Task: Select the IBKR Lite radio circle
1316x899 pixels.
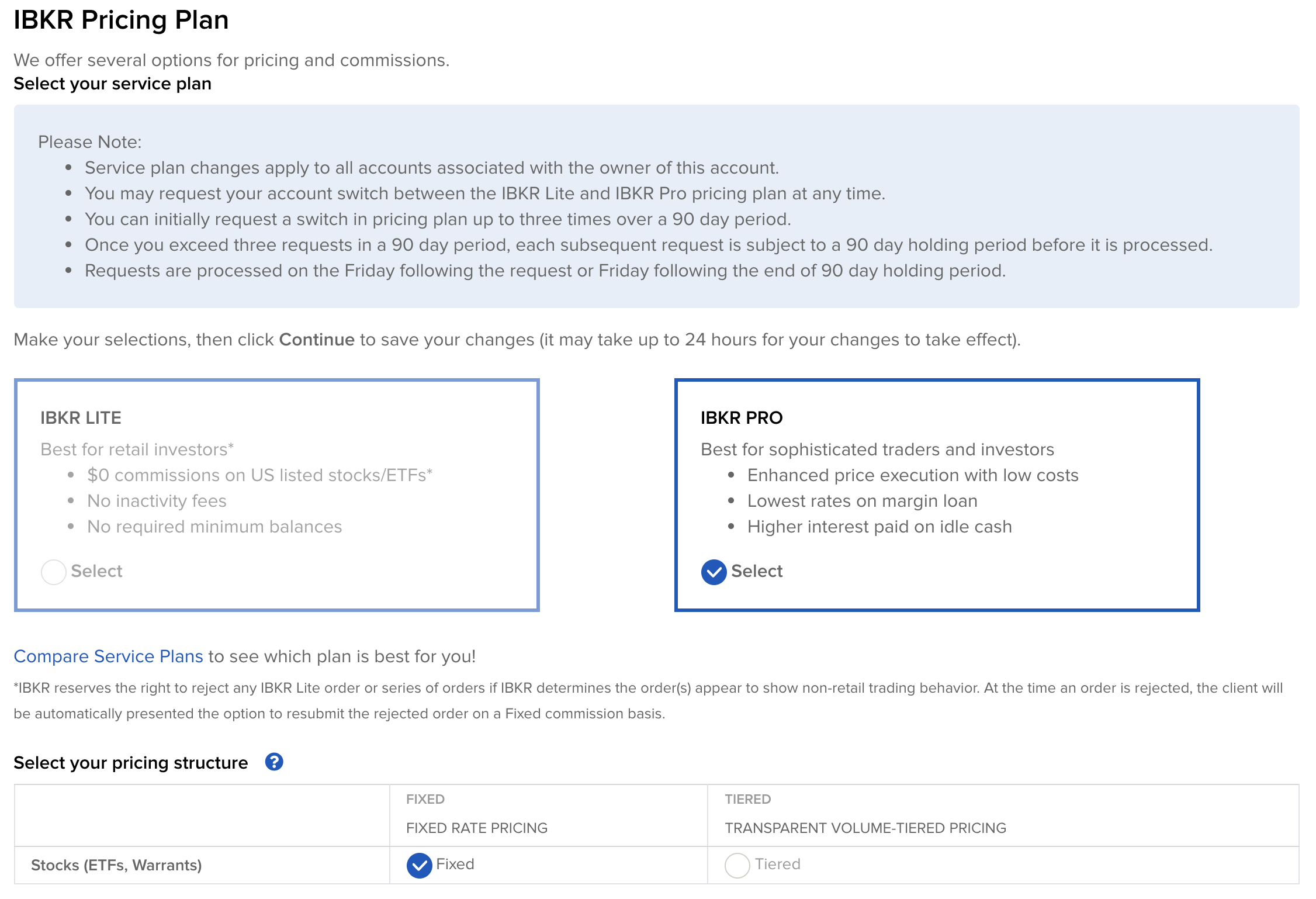Action: click(x=53, y=572)
